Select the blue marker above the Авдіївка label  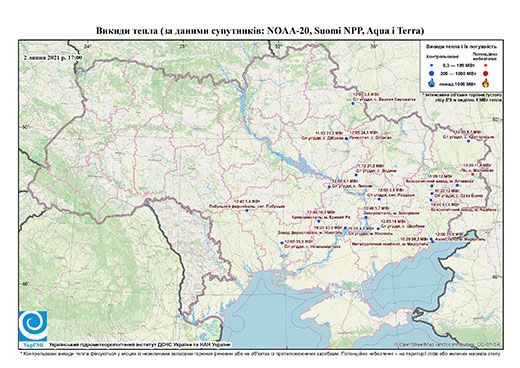click(431, 200)
